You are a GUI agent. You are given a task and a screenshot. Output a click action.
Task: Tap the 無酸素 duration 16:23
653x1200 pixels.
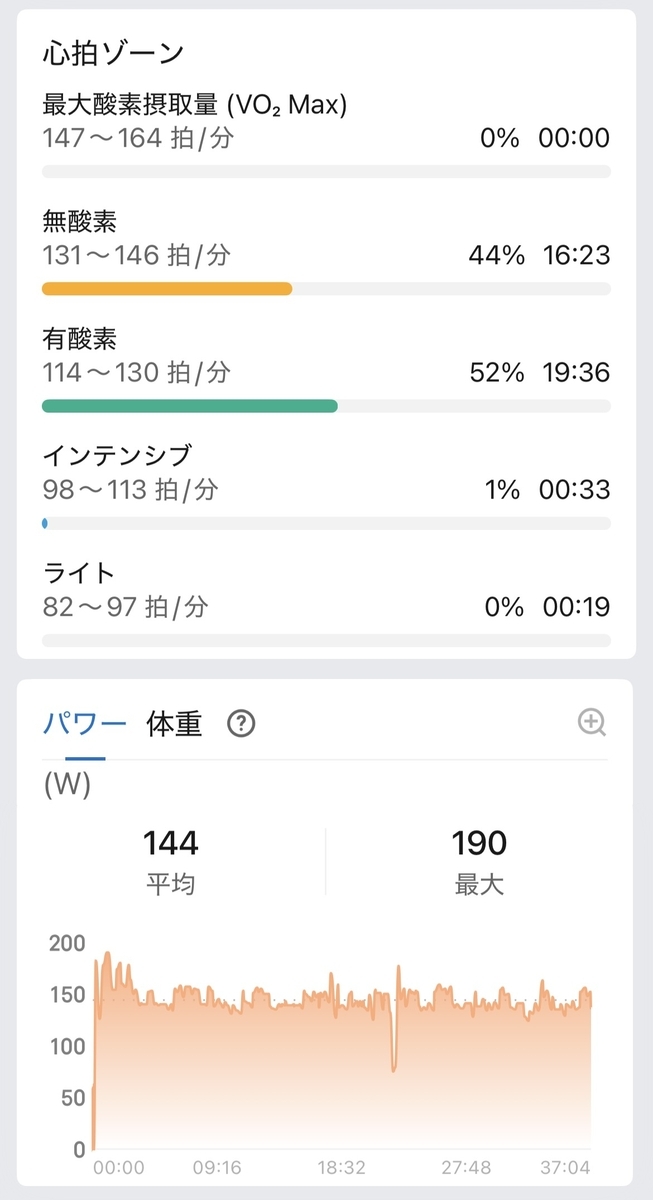[576, 255]
